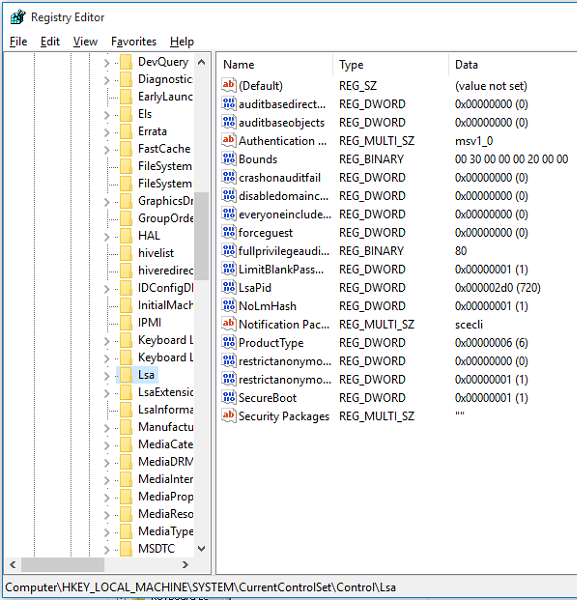
Task: Expand the MSDTC key chevron
Action: point(107,549)
